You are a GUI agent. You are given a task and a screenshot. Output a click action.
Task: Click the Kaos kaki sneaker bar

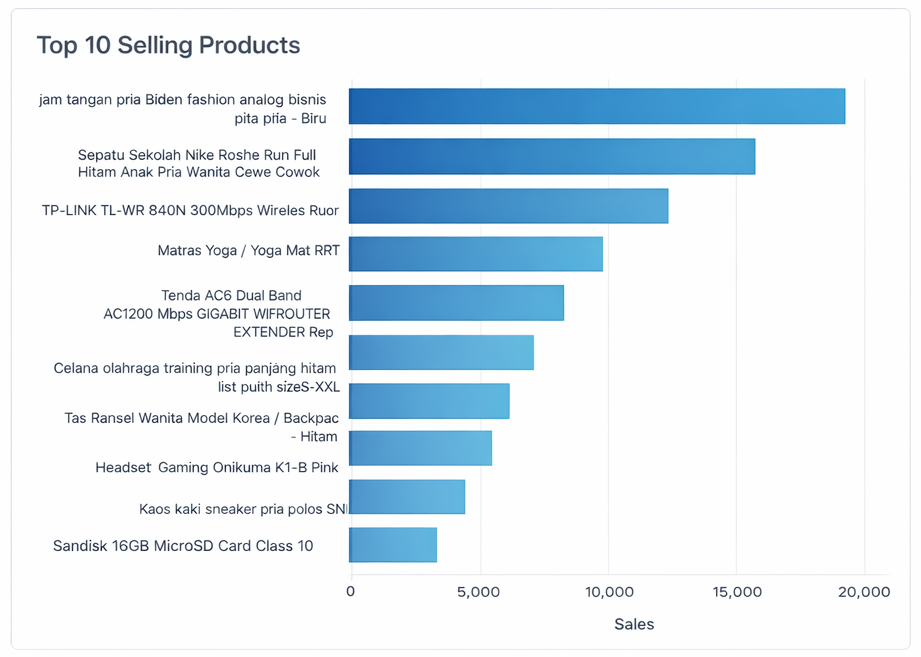[407, 497]
